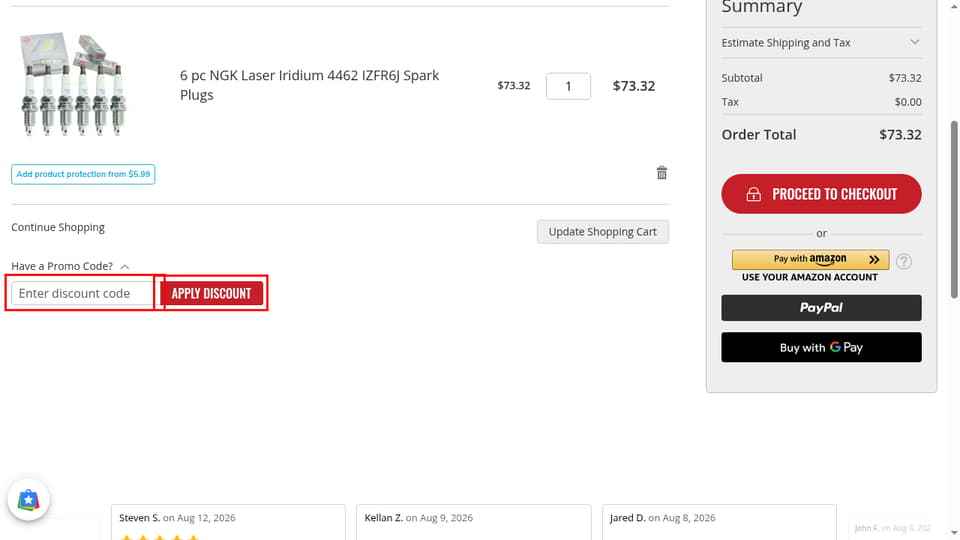Open Steven S. review card
Viewport: 960px width, 540px height.
click(x=228, y=522)
